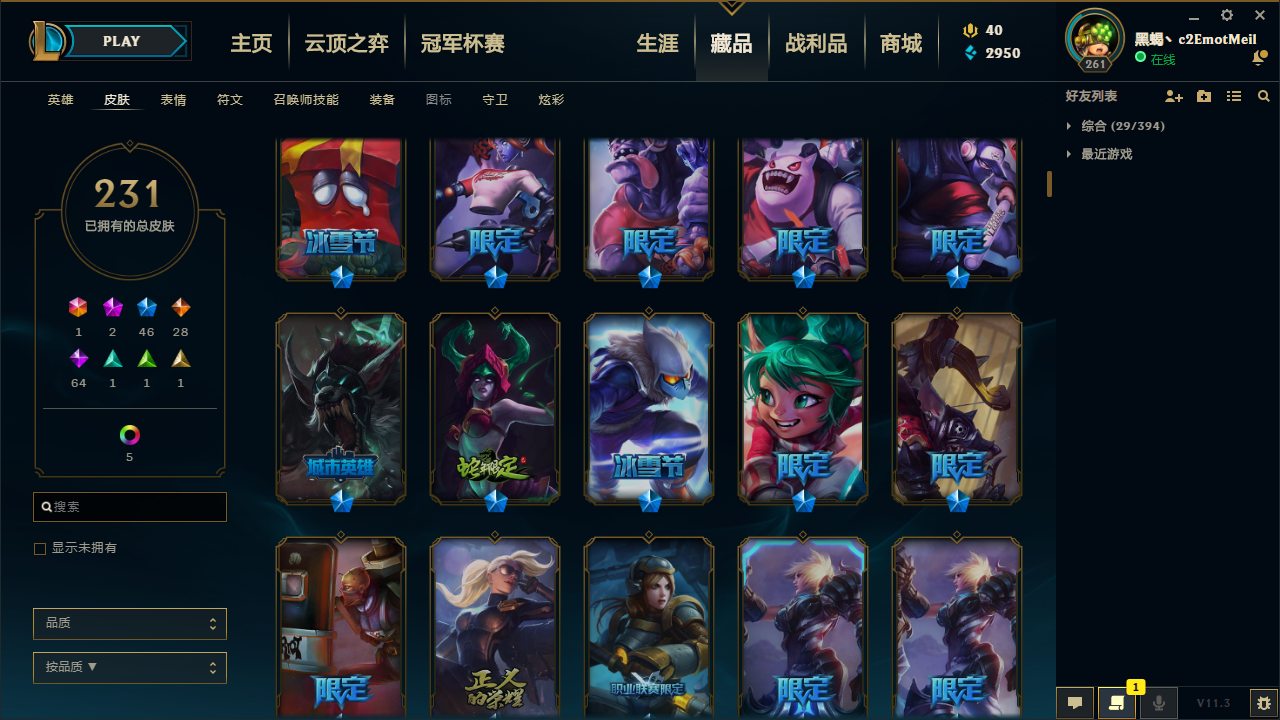Image resolution: width=1280 pixels, height=720 pixels.
Task: Open the 按品质 sort dropdown
Action: [x=130, y=668]
